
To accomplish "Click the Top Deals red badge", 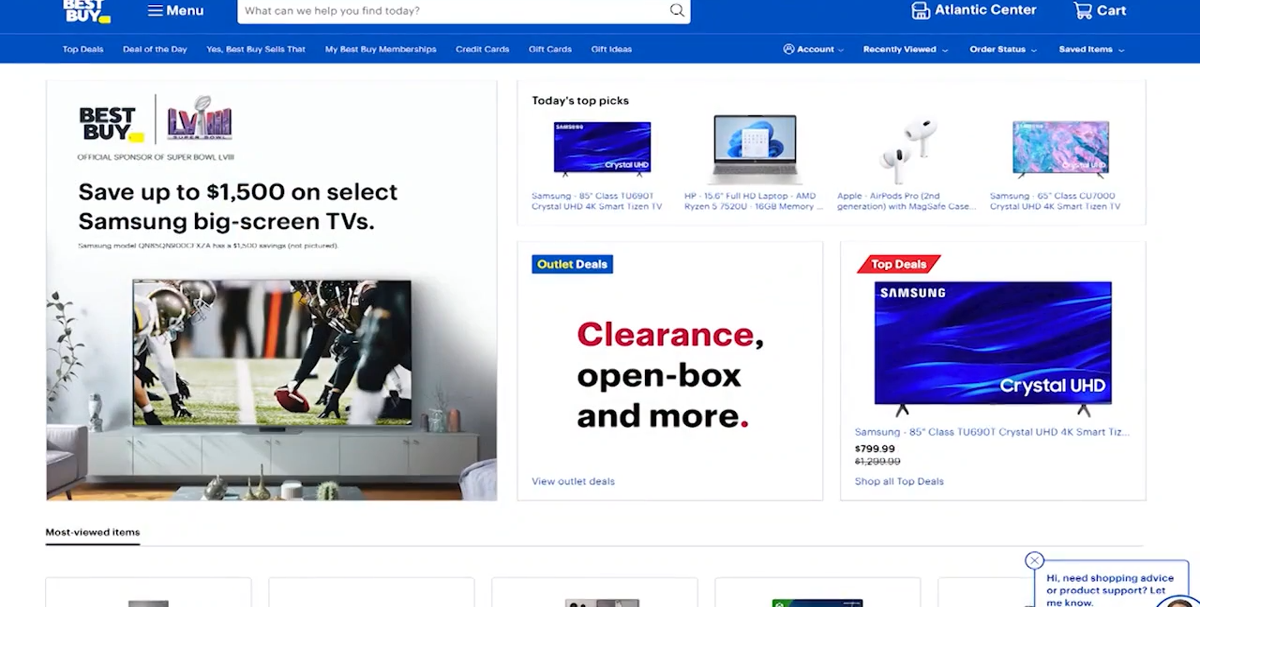I will 898,263.
